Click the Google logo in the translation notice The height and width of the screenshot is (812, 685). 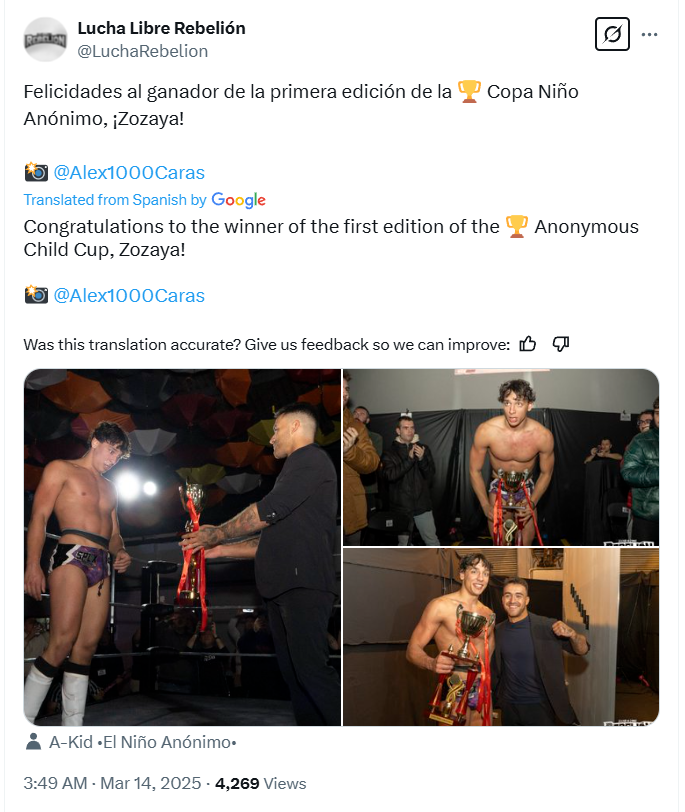point(239,200)
